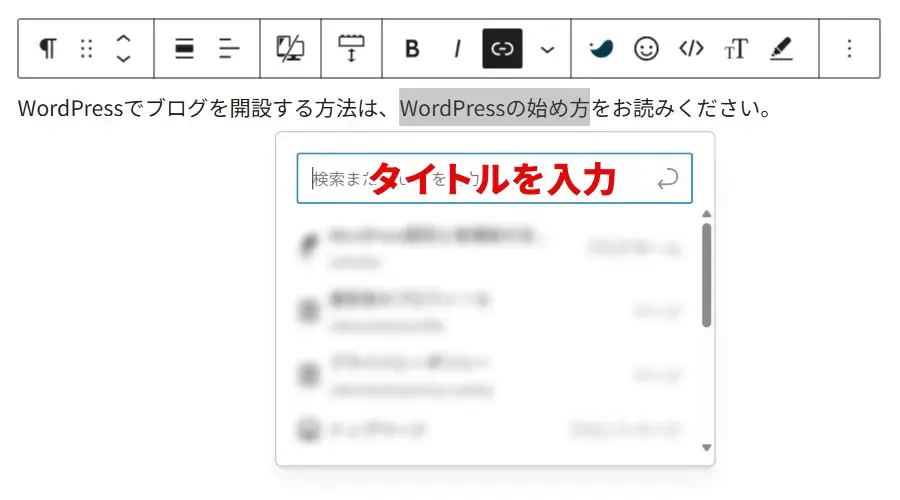Click the suggestions list scrollbar thumb
Screen dimensions: 900x500
[x=707, y=276]
